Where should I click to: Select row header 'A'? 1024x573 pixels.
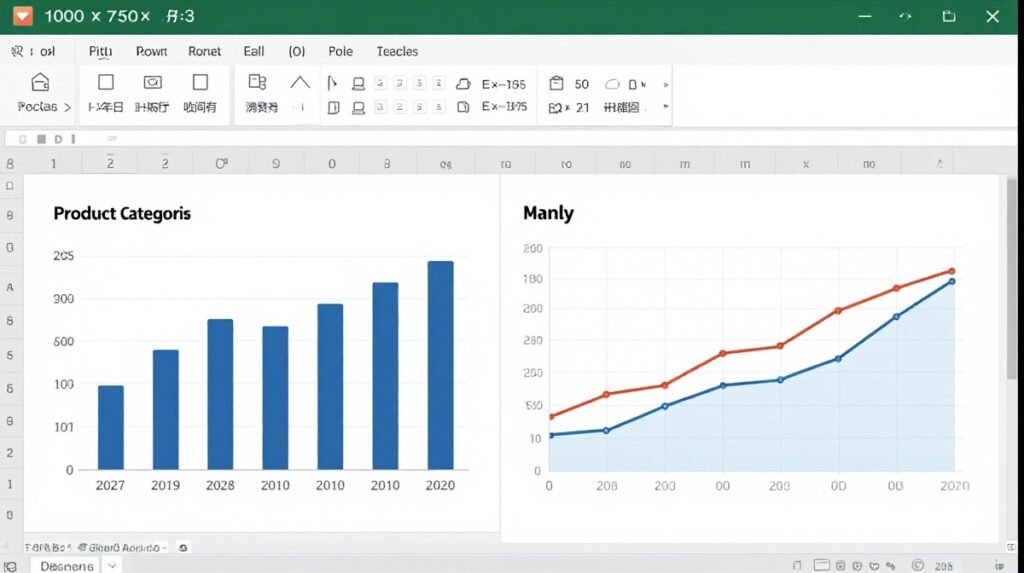(x=10, y=287)
